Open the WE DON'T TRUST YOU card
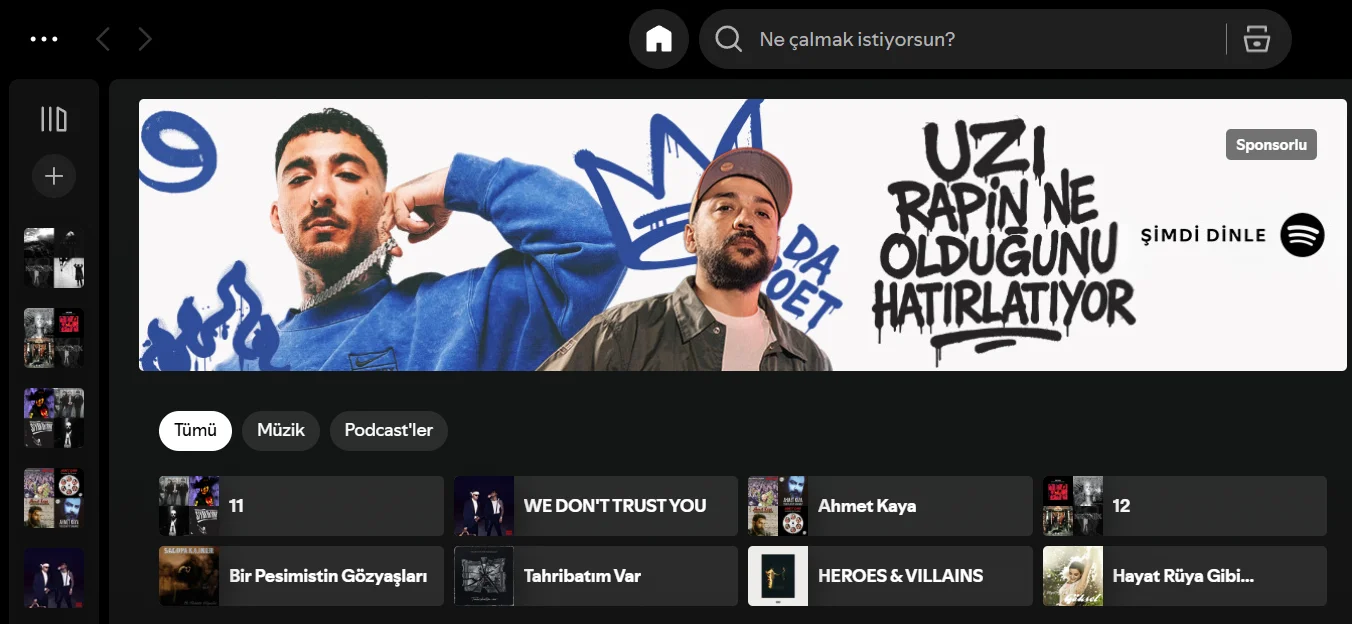 596,506
